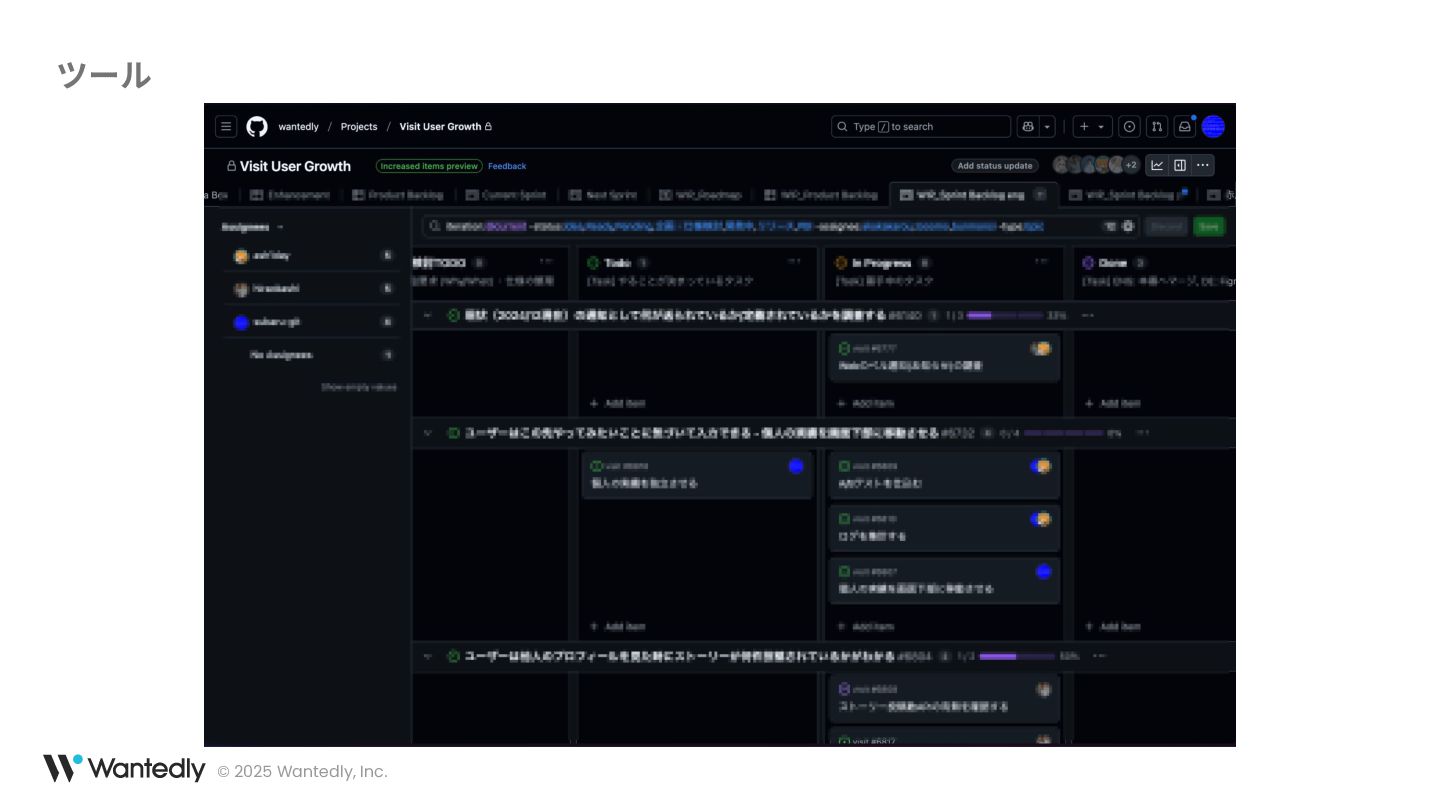Viewport: 1440px width, 810px height.
Task: Switch to the WIP_Product Backlog tab
Action: pos(821,195)
